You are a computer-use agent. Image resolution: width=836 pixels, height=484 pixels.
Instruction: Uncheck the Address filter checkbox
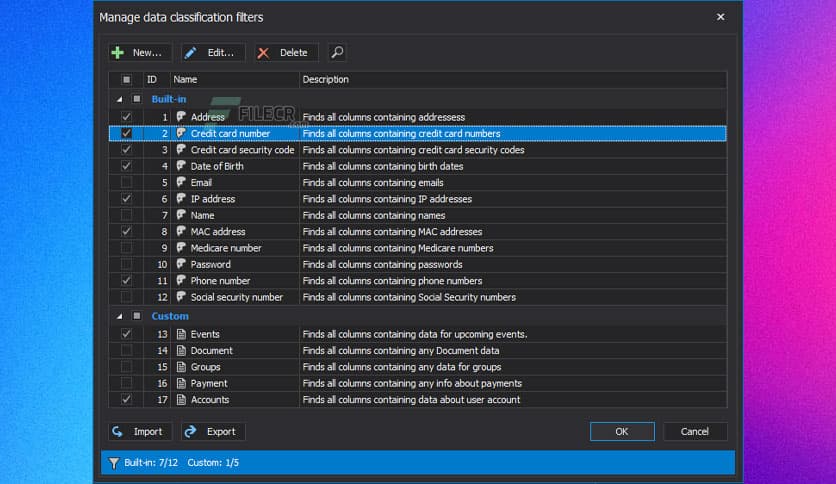pos(126,117)
